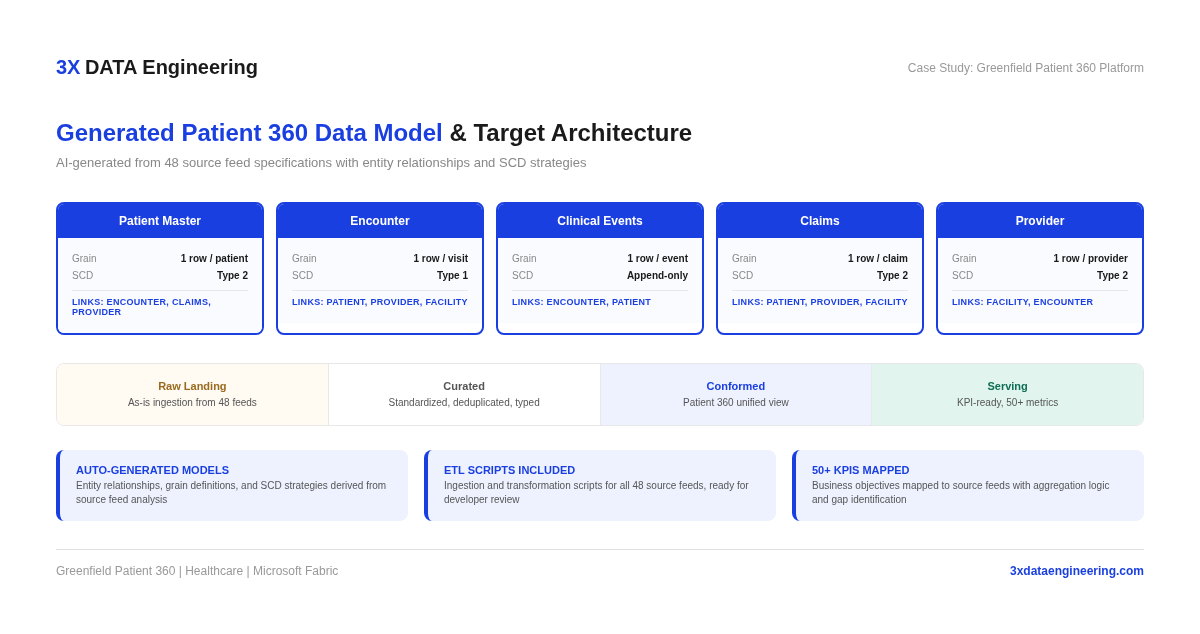Open the Encounter card header

(380, 221)
